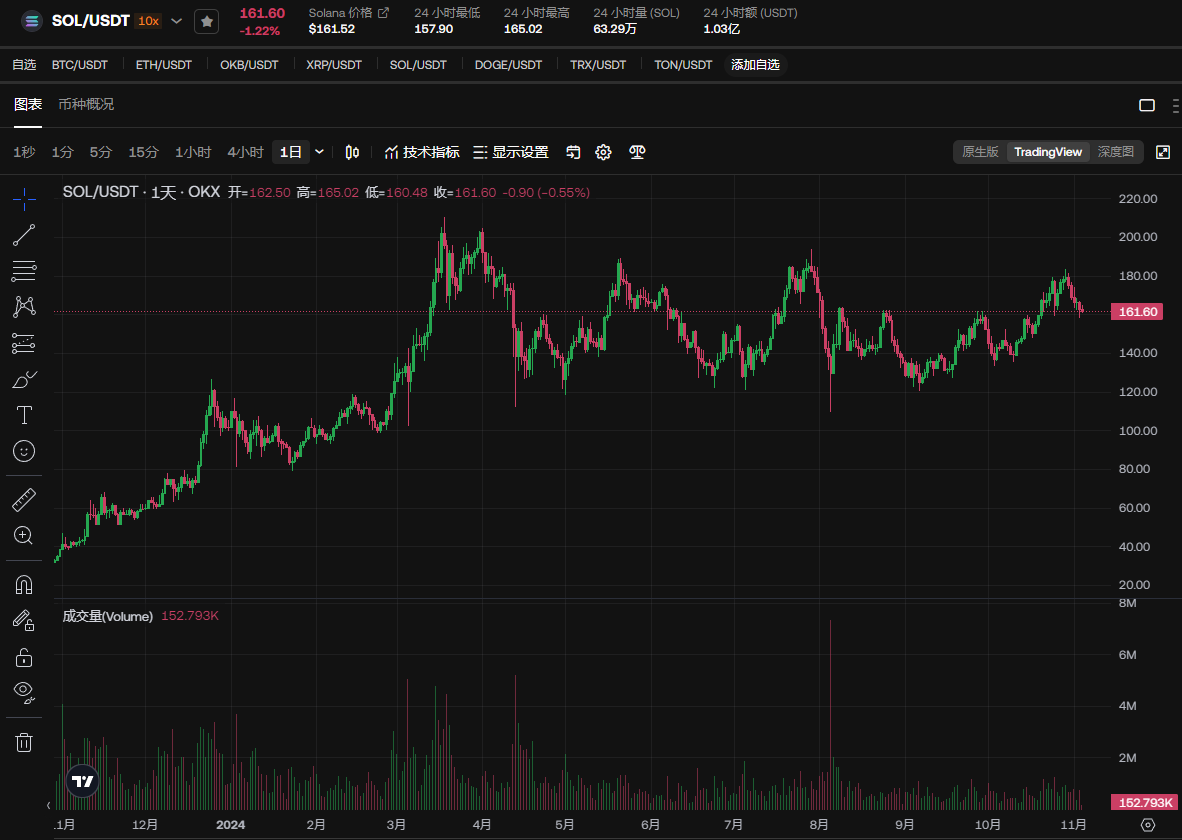This screenshot has height=840, width=1182.
Task: Select ETH/USDT from watchlist
Action: coord(164,65)
